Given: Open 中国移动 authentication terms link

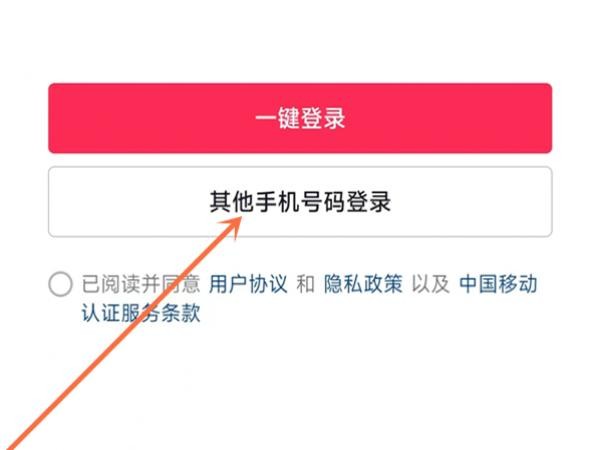Looking at the screenshot, I should click(498, 284).
